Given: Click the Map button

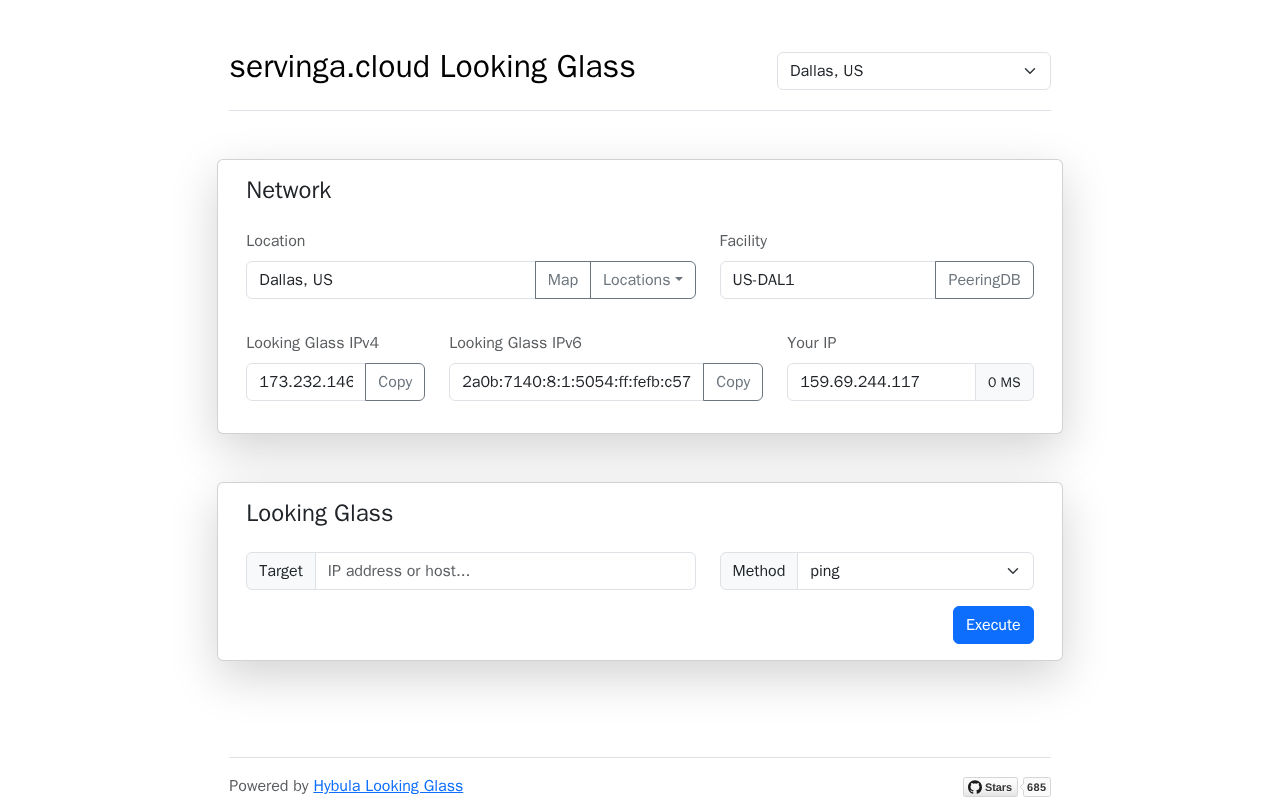Looking at the screenshot, I should pos(563,280).
